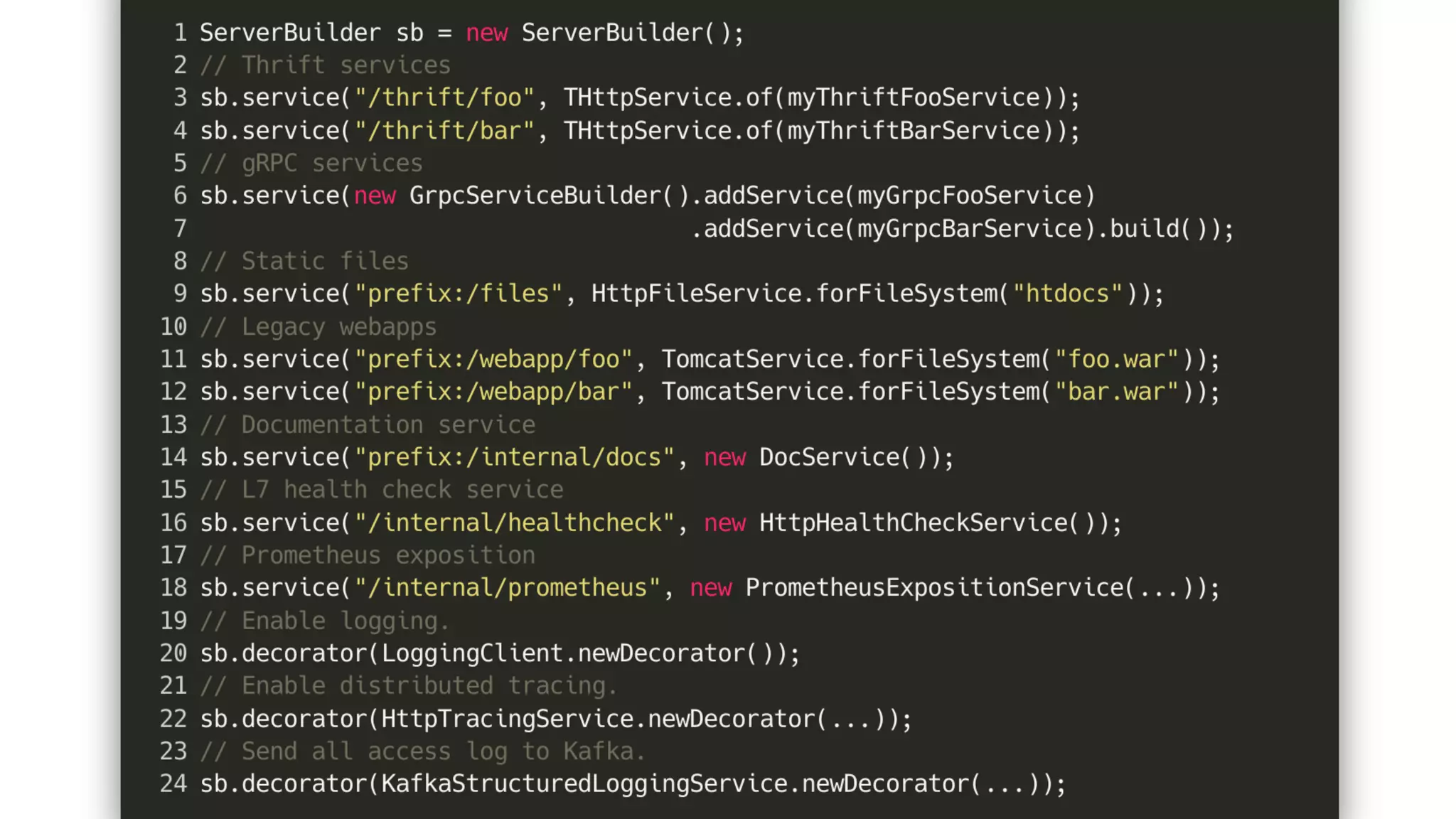The height and width of the screenshot is (819, 1456).
Task: Click the "htdocs" string literal
Action: (1067, 294)
